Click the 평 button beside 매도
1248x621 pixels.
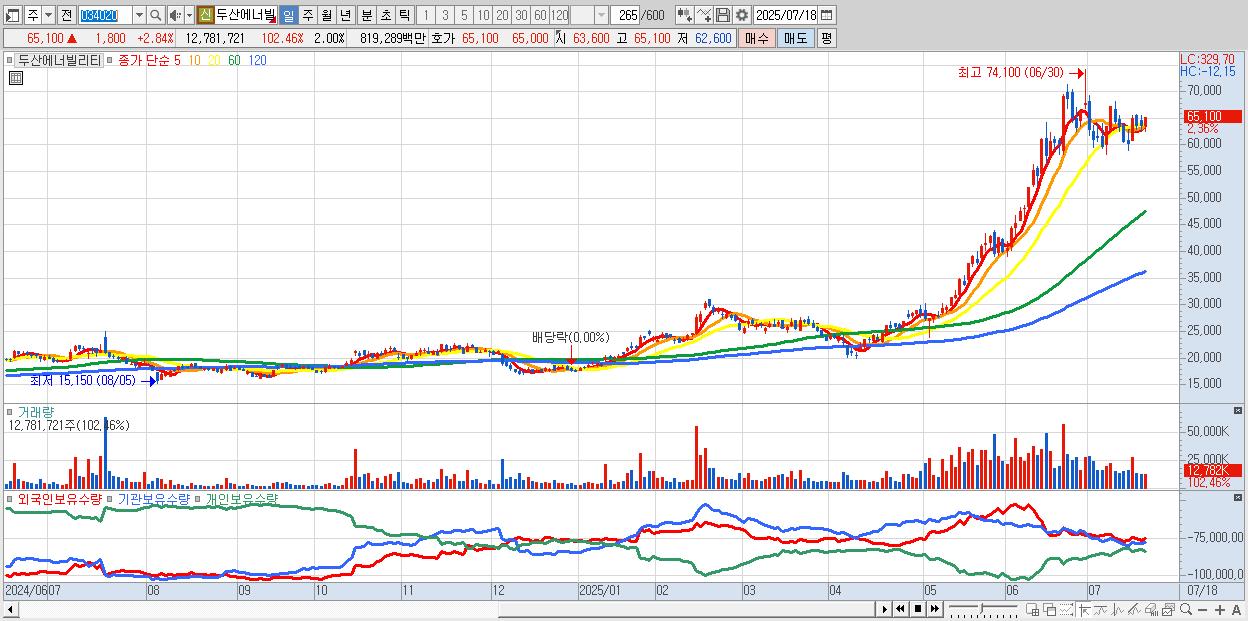click(826, 38)
